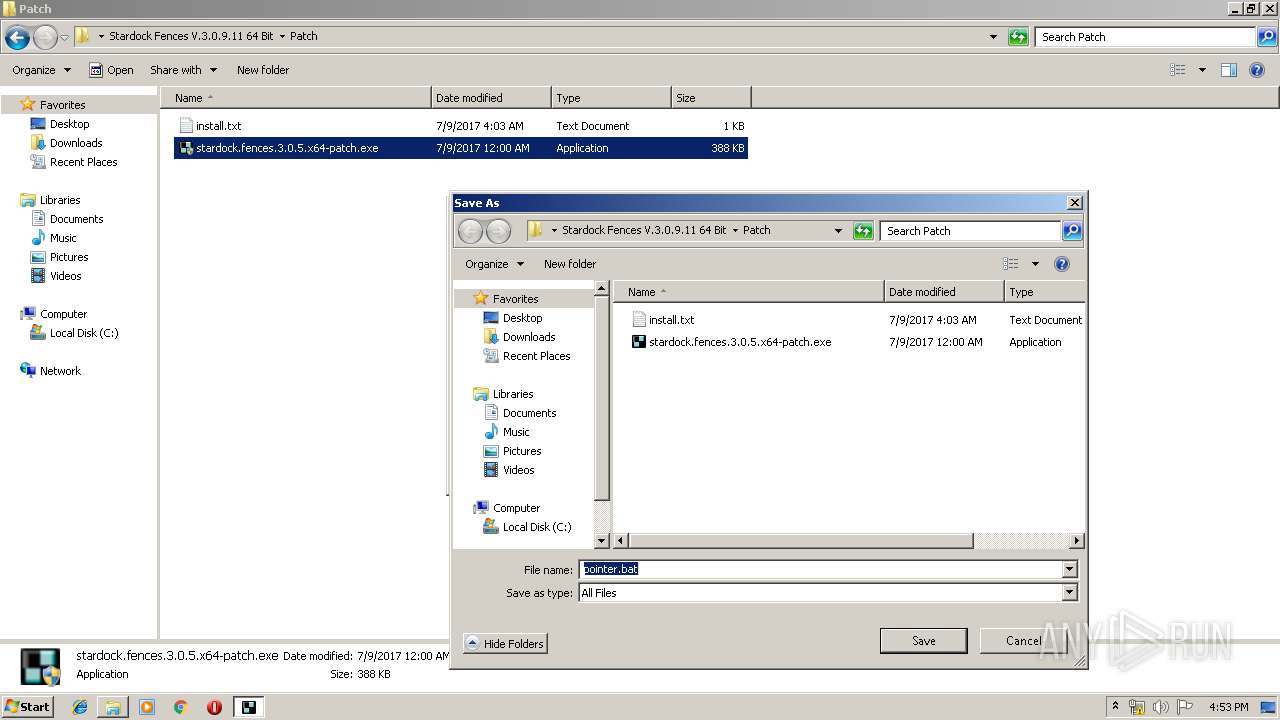Go back in the Patch Explorer window

17,37
